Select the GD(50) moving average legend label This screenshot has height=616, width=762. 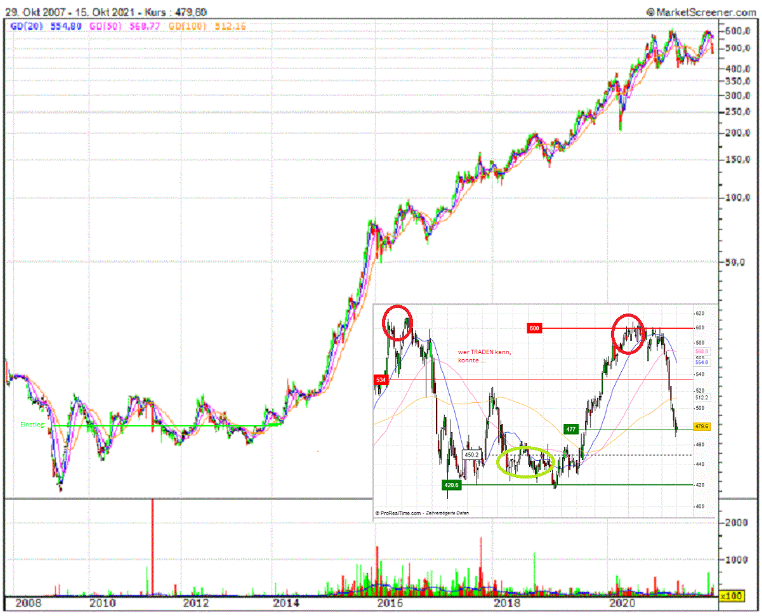[105, 26]
